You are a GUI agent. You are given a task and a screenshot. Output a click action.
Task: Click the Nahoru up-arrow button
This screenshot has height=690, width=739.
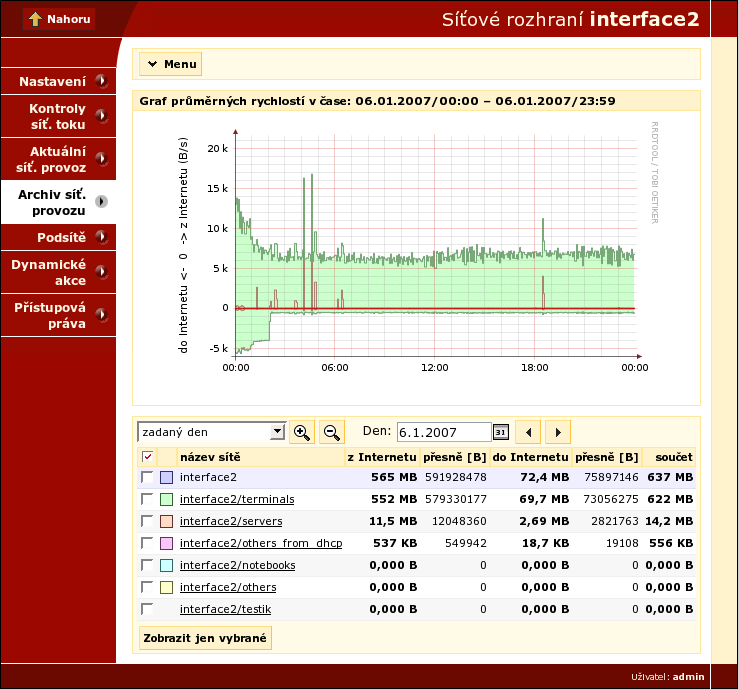click(x=59, y=19)
